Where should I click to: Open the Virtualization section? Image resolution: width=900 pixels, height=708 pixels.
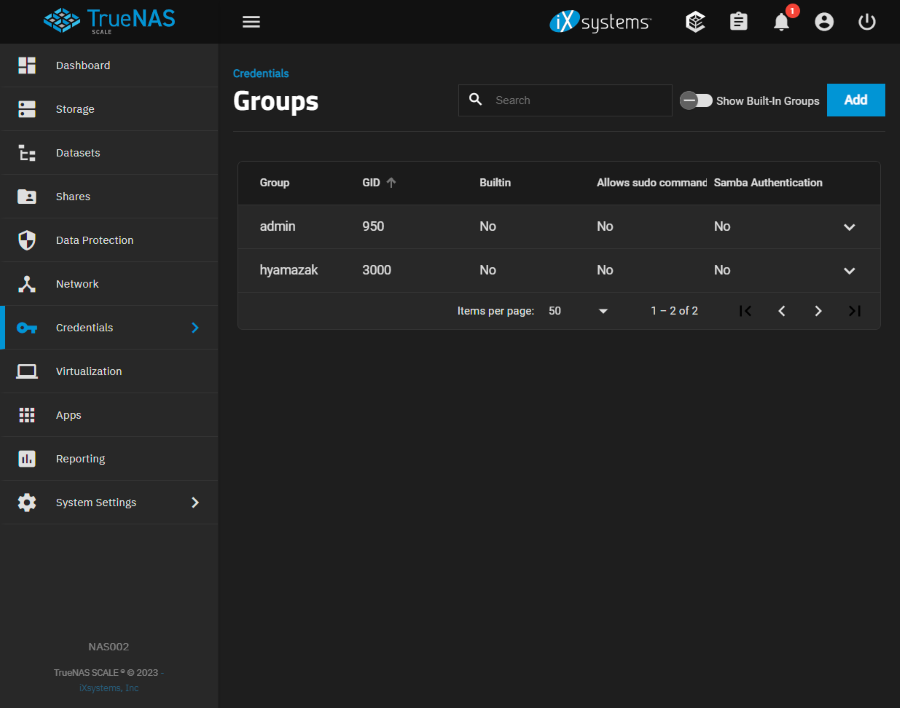(x=89, y=371)
